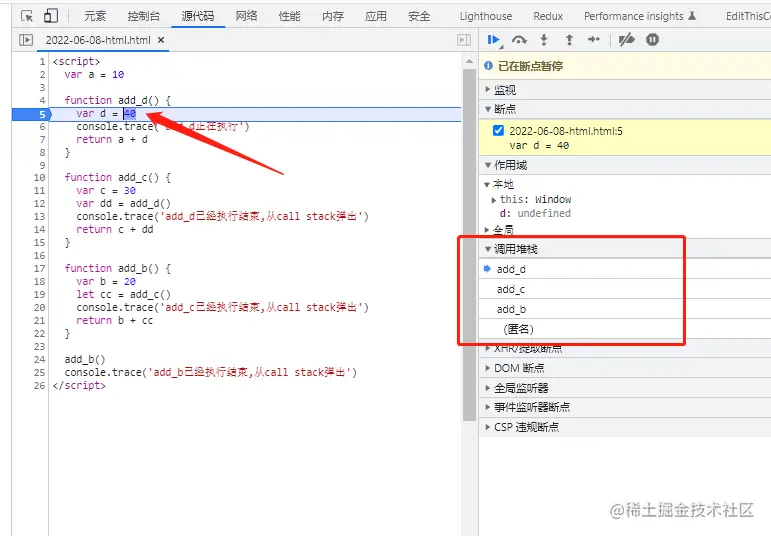Image resolution: width=771 pixels, height=536 pixels.
Task: Click the code editor vertical scrollbar
Action: (469, 244)
